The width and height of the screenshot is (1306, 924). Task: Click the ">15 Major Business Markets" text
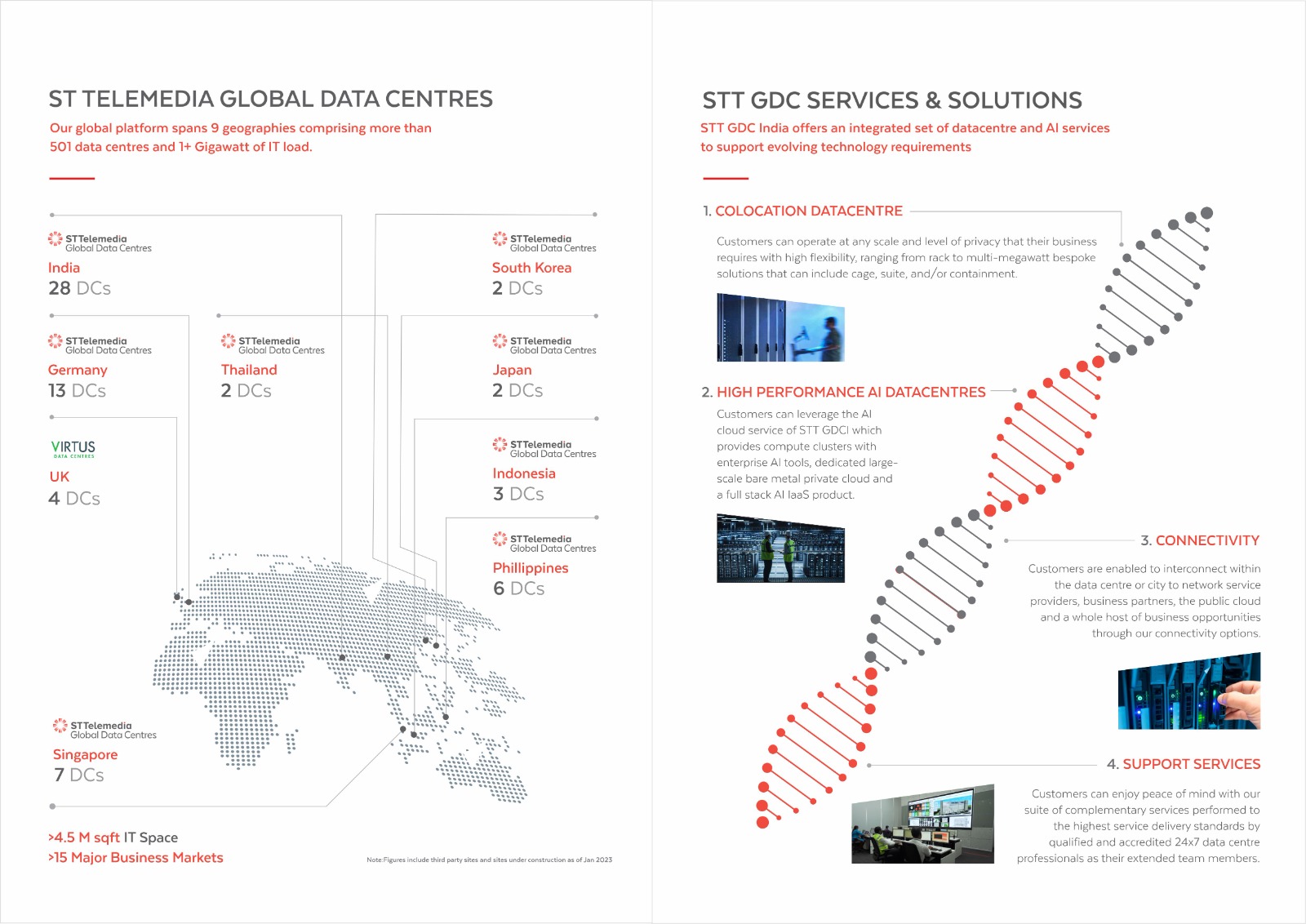pyautogui.click(x=135, y=857)
